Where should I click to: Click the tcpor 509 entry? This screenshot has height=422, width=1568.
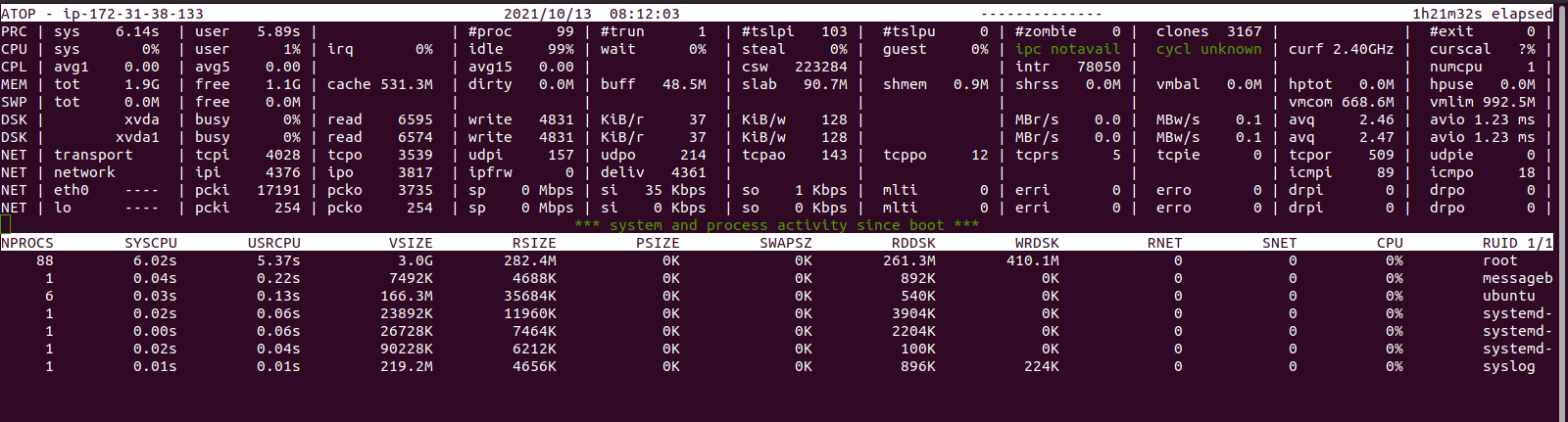click(x=1341, y=155)
